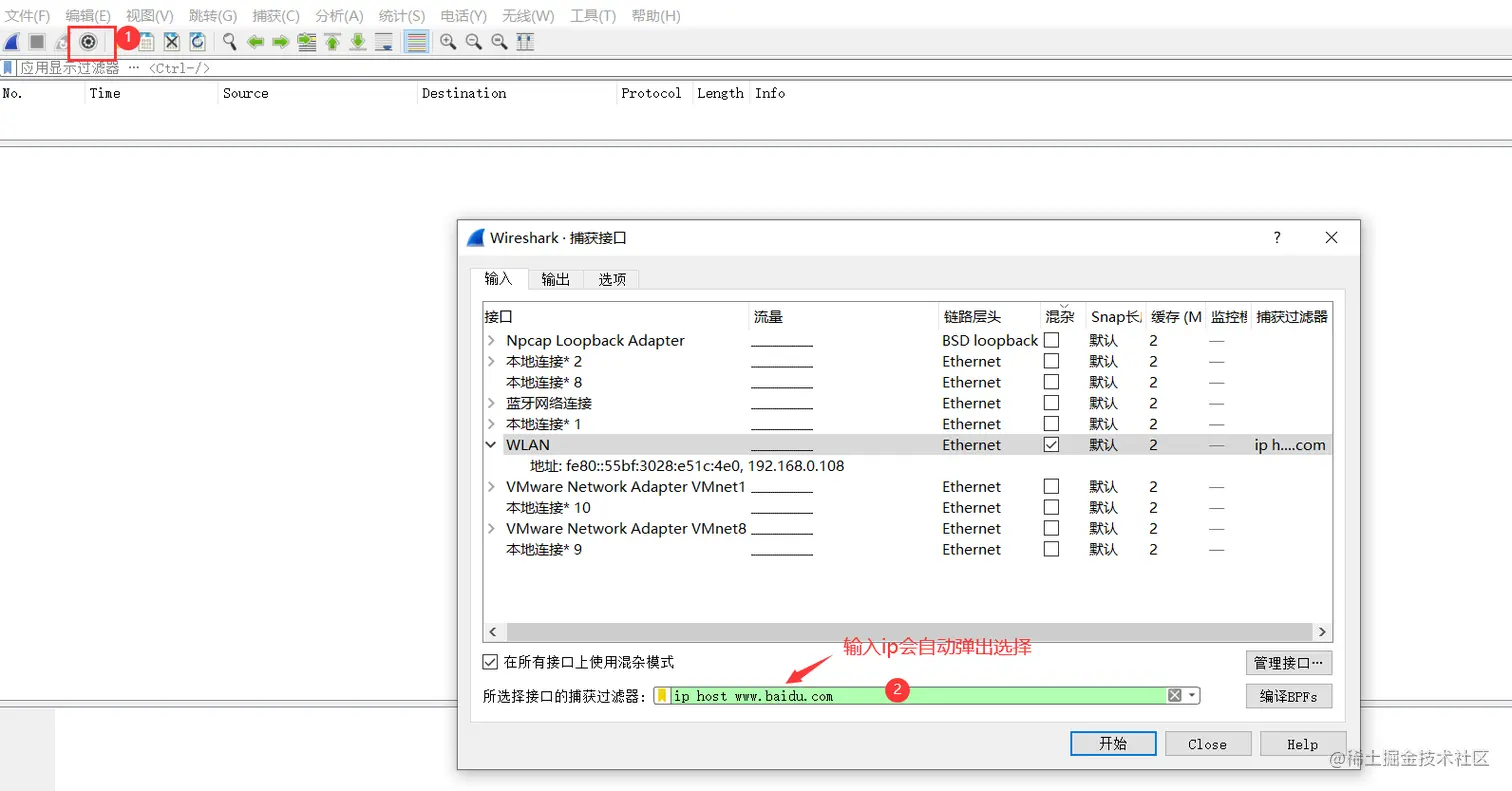Uncheck promiscuous checkbox for WLAN
The width and height of the screenshot is (1512, 791).
click(1051, 445)
